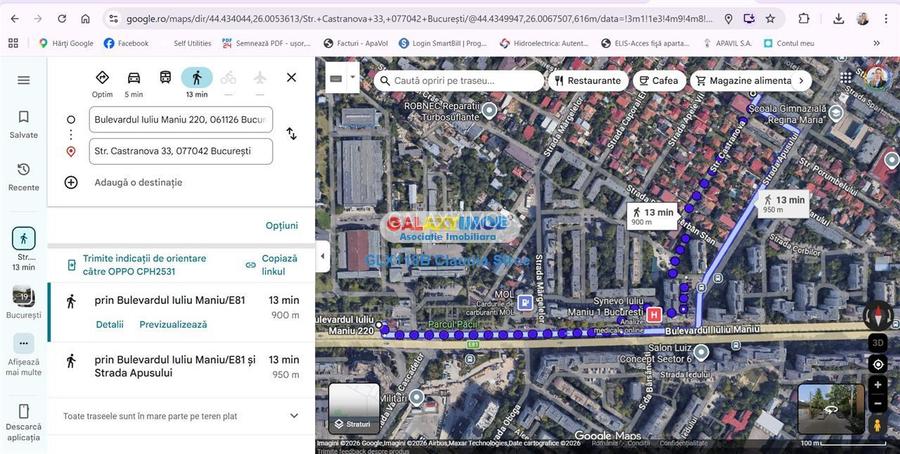
Task: Open the walking Str. 13 min sidebar shortcut
Action: click(24, 249)
